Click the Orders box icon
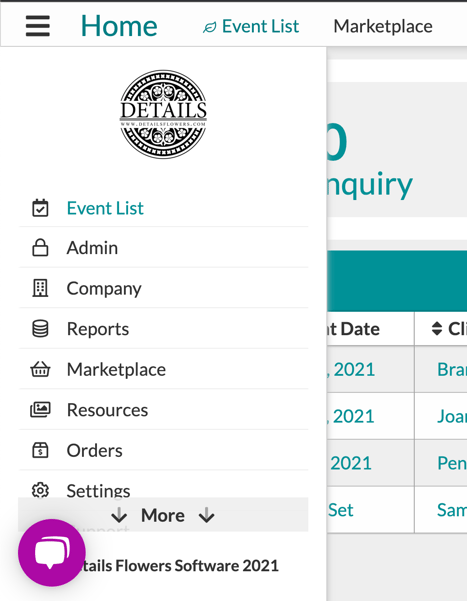The height and width of the screenshot is (601, 467). tap(40, 450)
